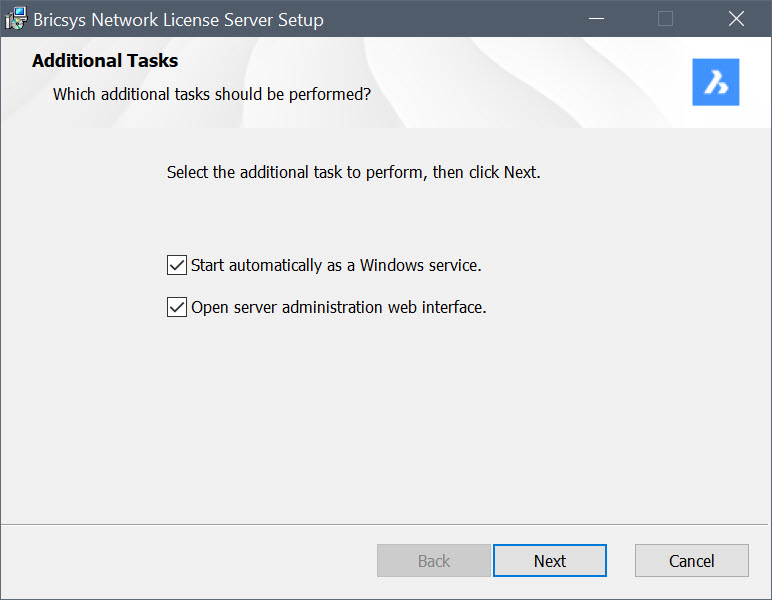Close the Setup window with the X
The height and width of the screenshot is (600, 772).
(x=736, y=19)
